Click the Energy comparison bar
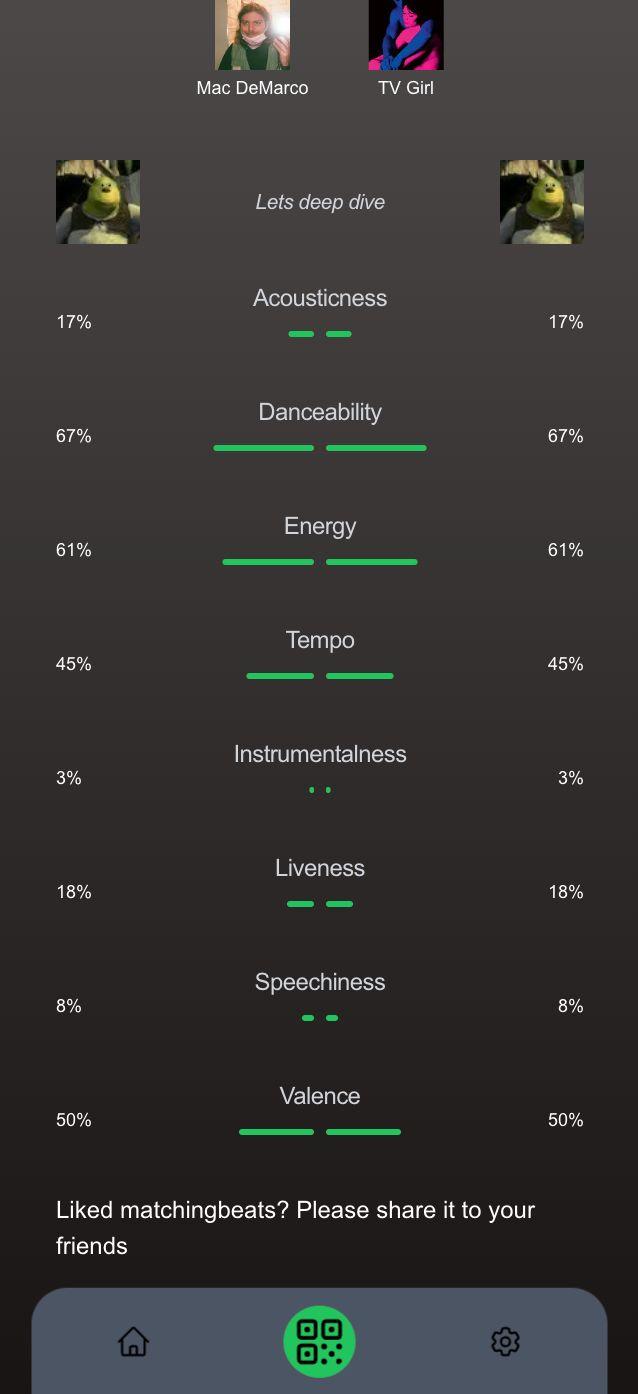 click(320, 562)
